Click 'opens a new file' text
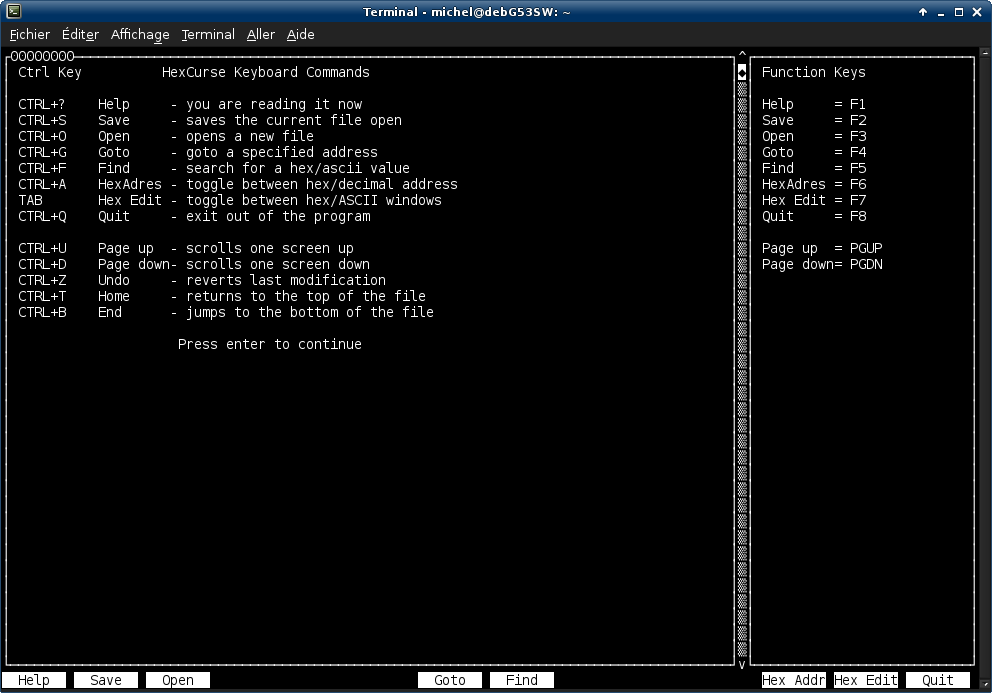Image resolution: width=992 pixels, height=693 pixels. click(249, 136)
